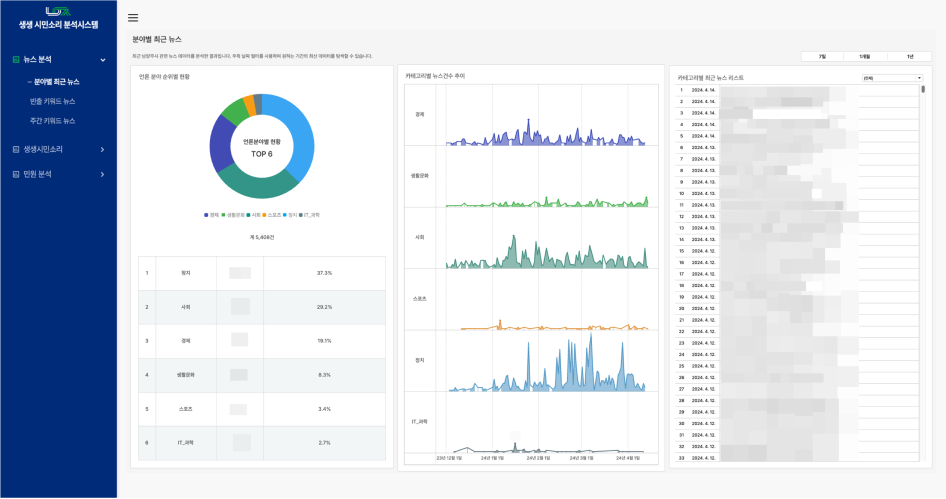This screenshot has height=499, width=946.
Task: Open news list row number 1
Action: 797,90
